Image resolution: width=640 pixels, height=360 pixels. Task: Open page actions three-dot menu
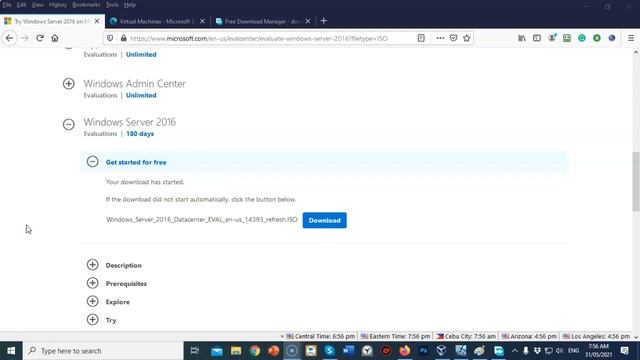click(440, 38)
